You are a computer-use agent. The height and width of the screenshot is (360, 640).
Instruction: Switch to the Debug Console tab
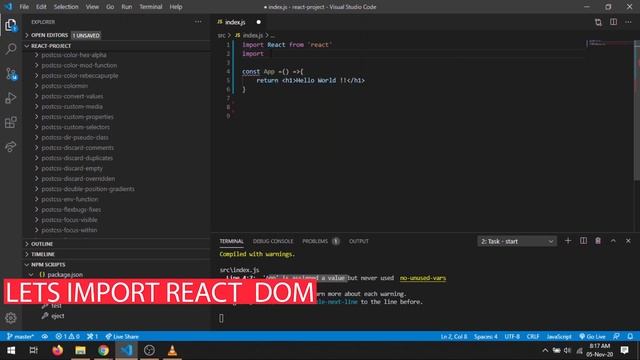[x=273, y=241]
